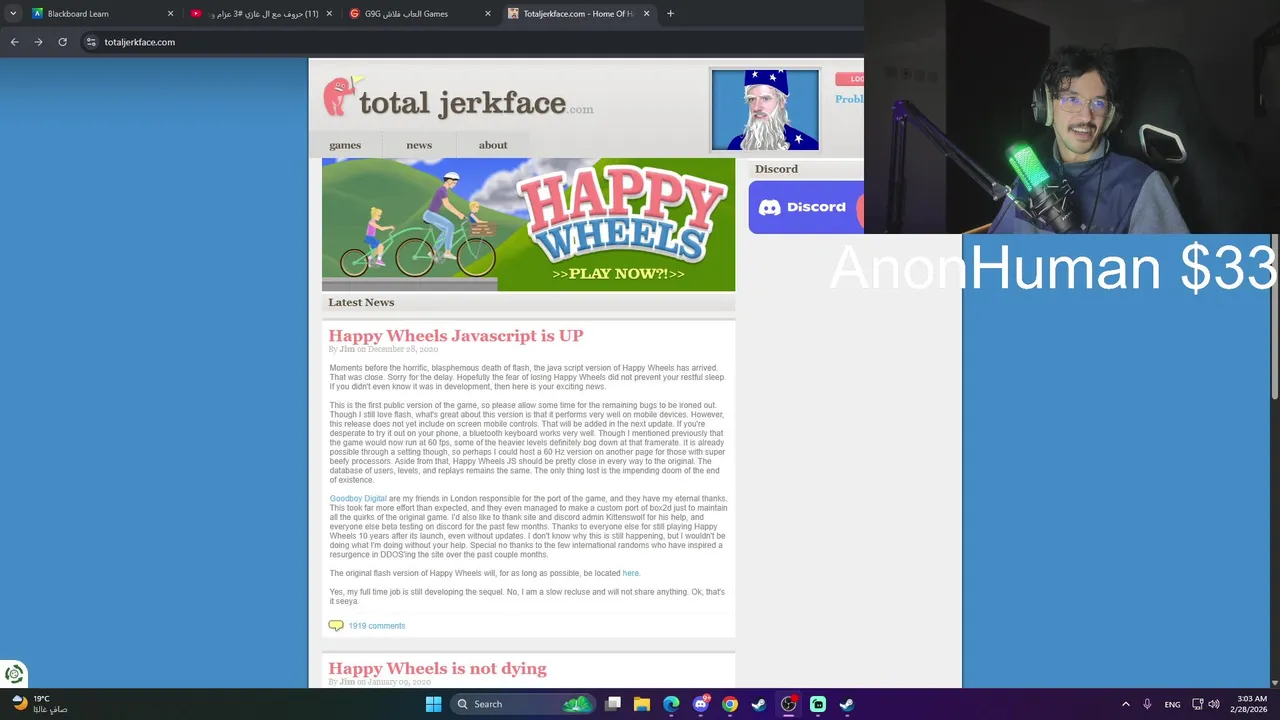Go forward using browser forward arrow

[x=38, y=42]
